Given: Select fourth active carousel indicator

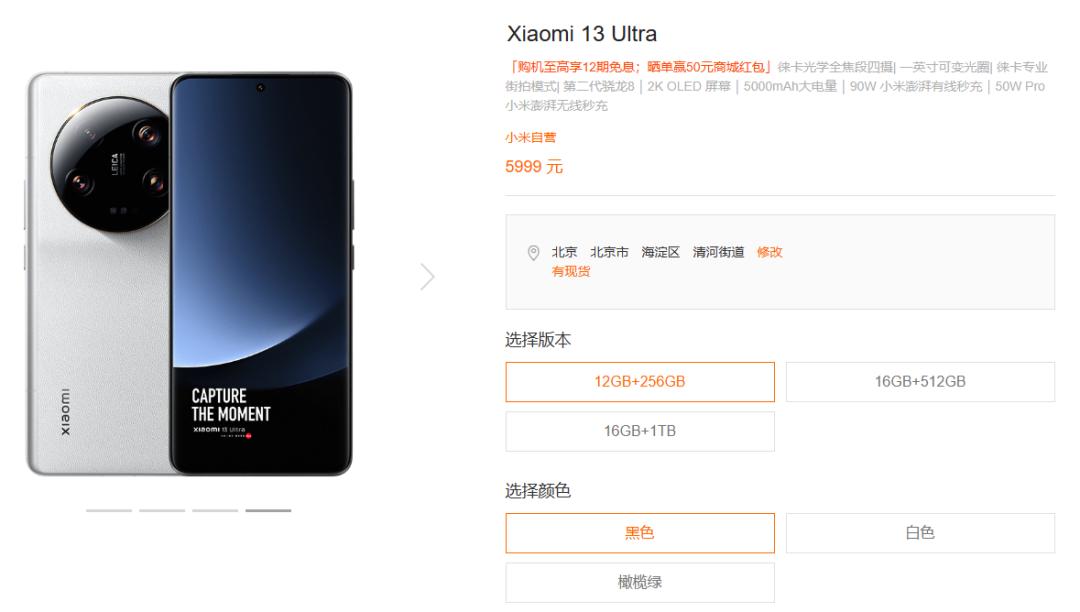Looking at the screenshot, I should pyautogui.click(x=268, y=511).
